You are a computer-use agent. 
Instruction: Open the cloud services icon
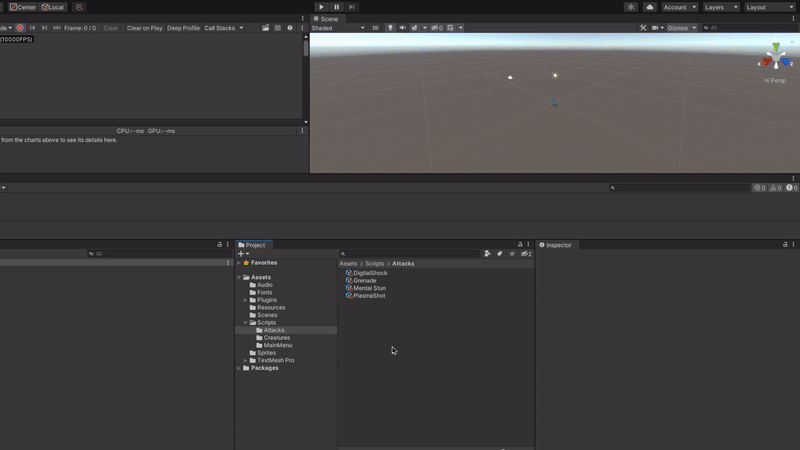[650, 7]
